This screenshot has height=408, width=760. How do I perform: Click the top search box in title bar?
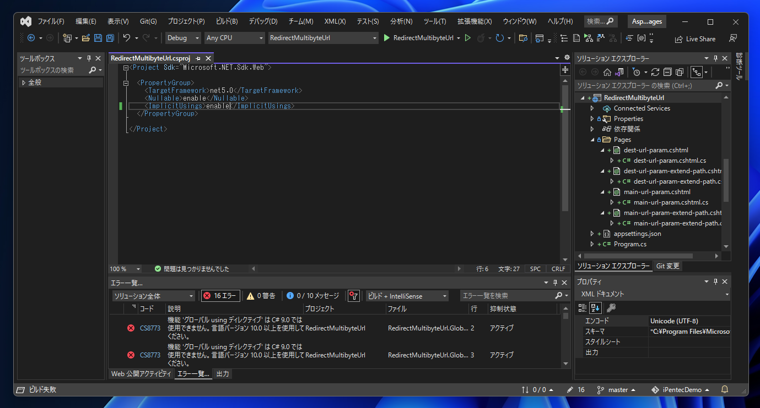[x=601, y=21]
